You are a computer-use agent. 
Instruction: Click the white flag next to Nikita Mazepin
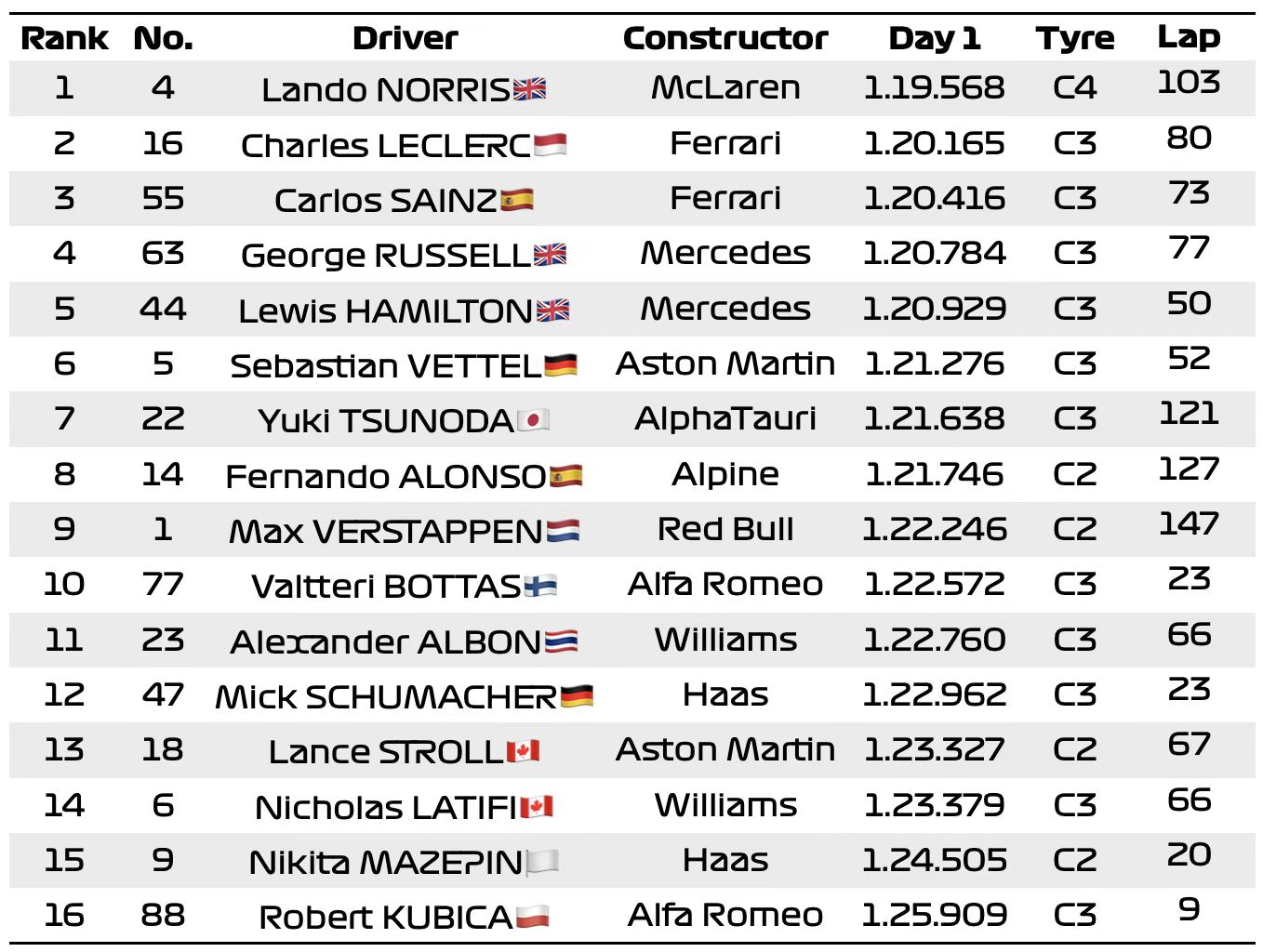542,862
